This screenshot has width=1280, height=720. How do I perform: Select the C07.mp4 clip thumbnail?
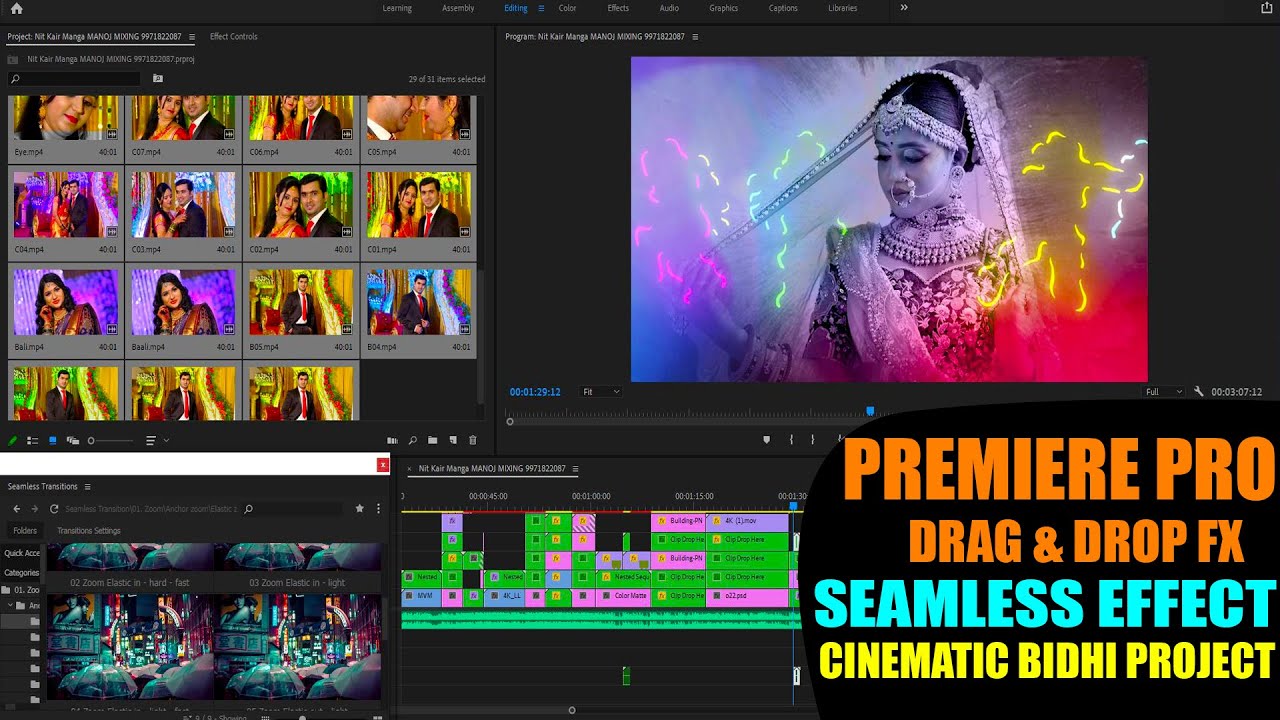pyautogui.click(x=183, y=118)
